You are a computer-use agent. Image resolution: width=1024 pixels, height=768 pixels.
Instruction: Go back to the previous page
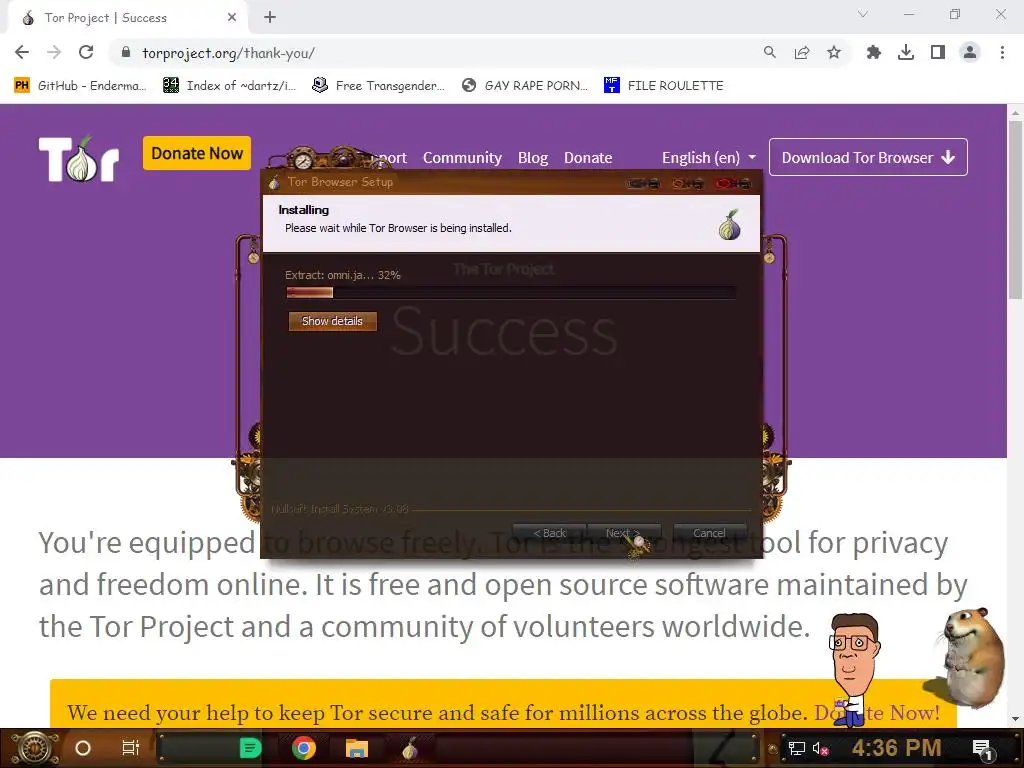coord(22,52)
